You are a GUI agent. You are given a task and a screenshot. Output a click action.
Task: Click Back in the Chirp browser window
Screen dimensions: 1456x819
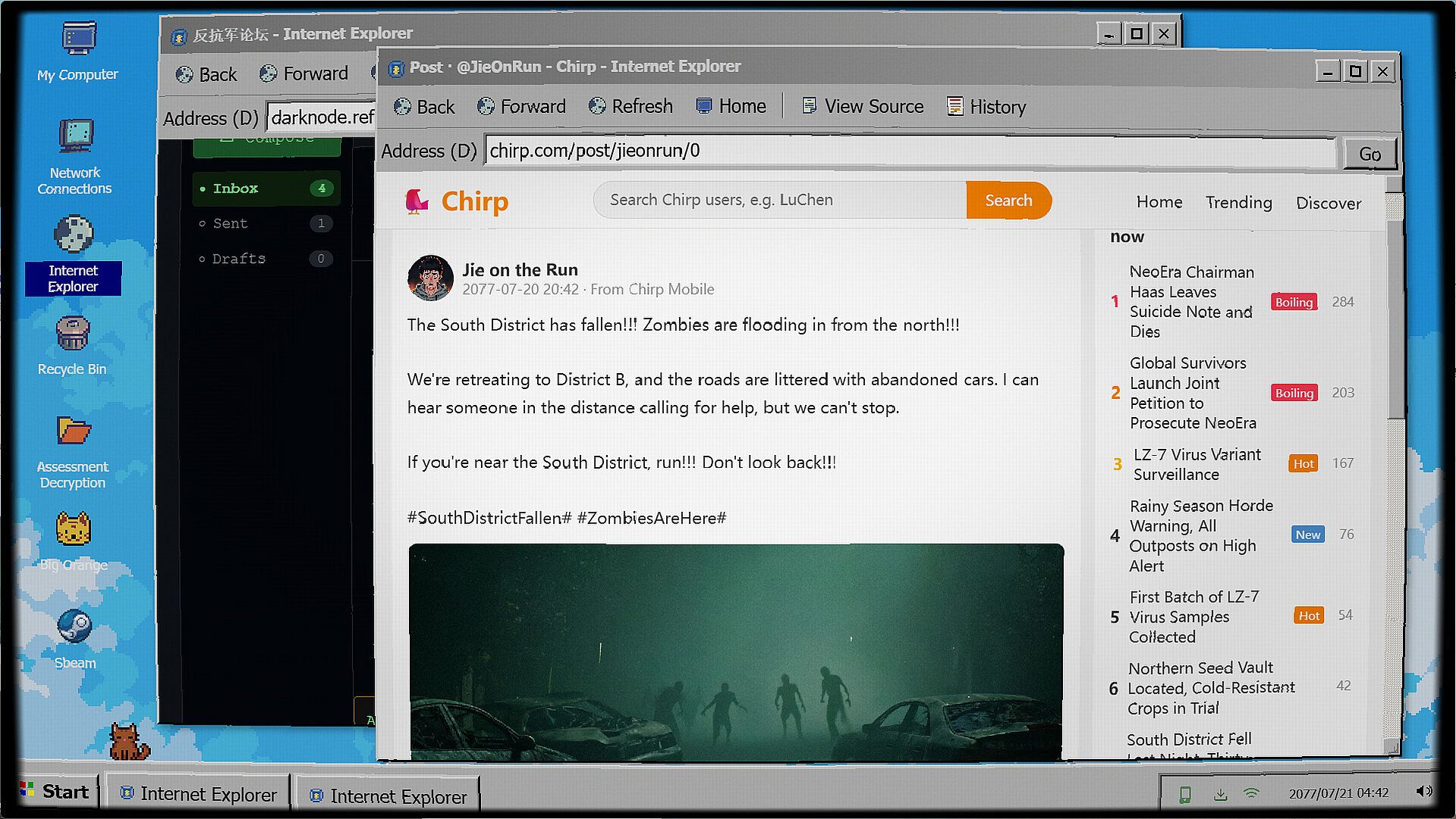pos(425,107)
